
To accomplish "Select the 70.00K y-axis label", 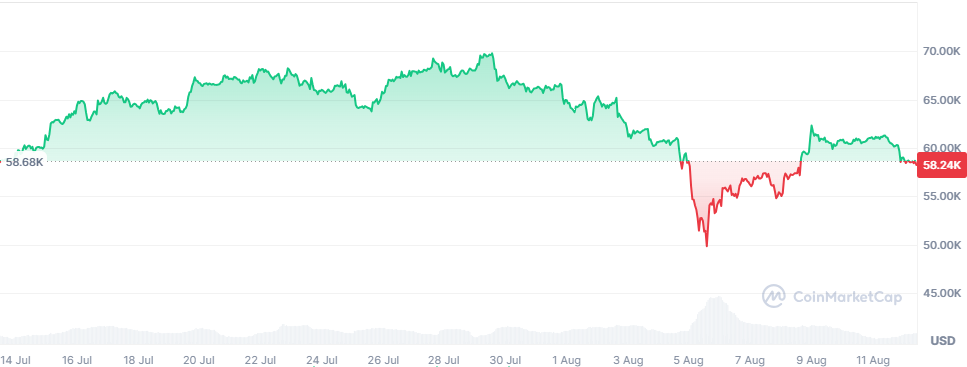I will tap(942, 51).
